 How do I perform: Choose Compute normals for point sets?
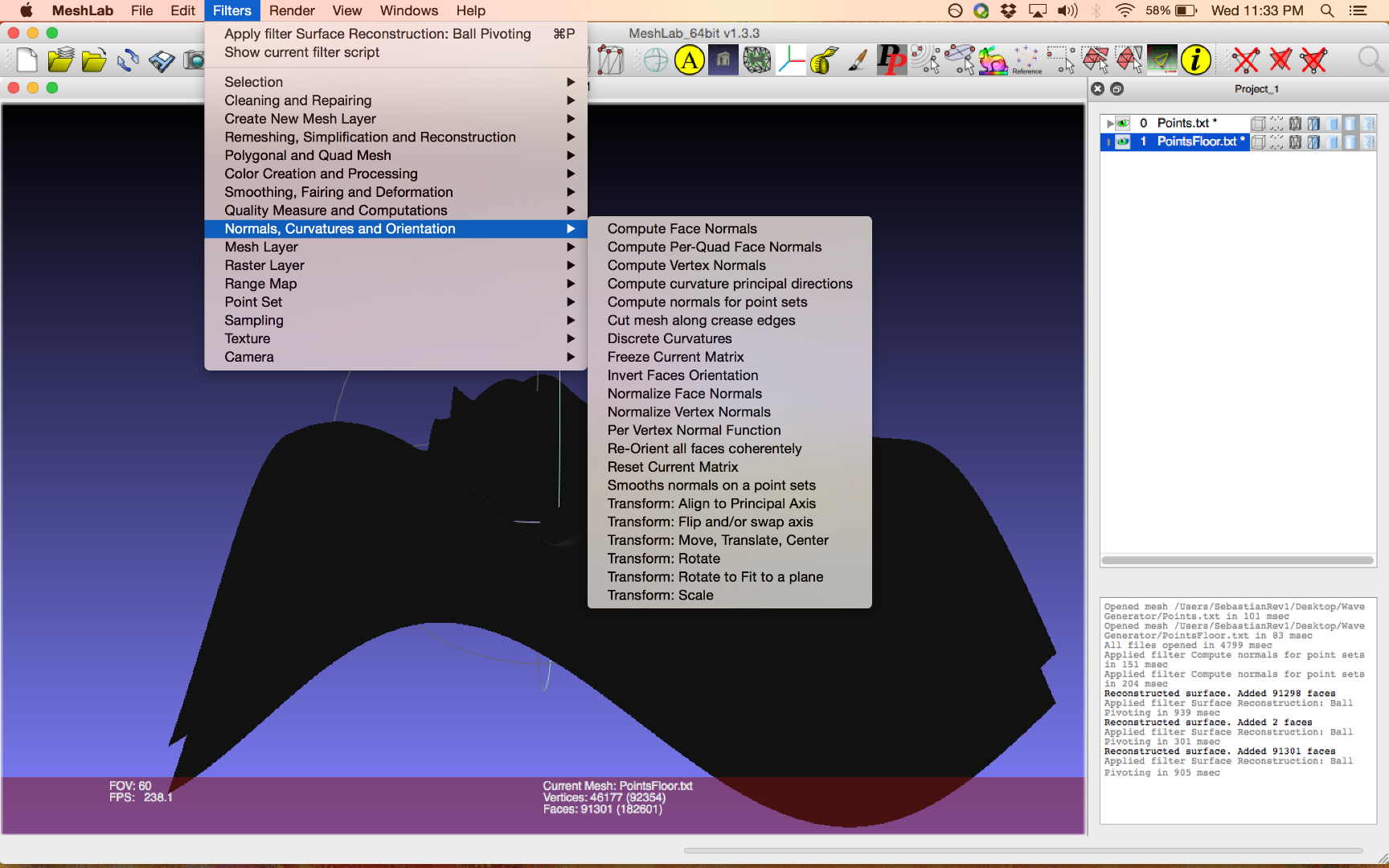click(x=729, y=302)
